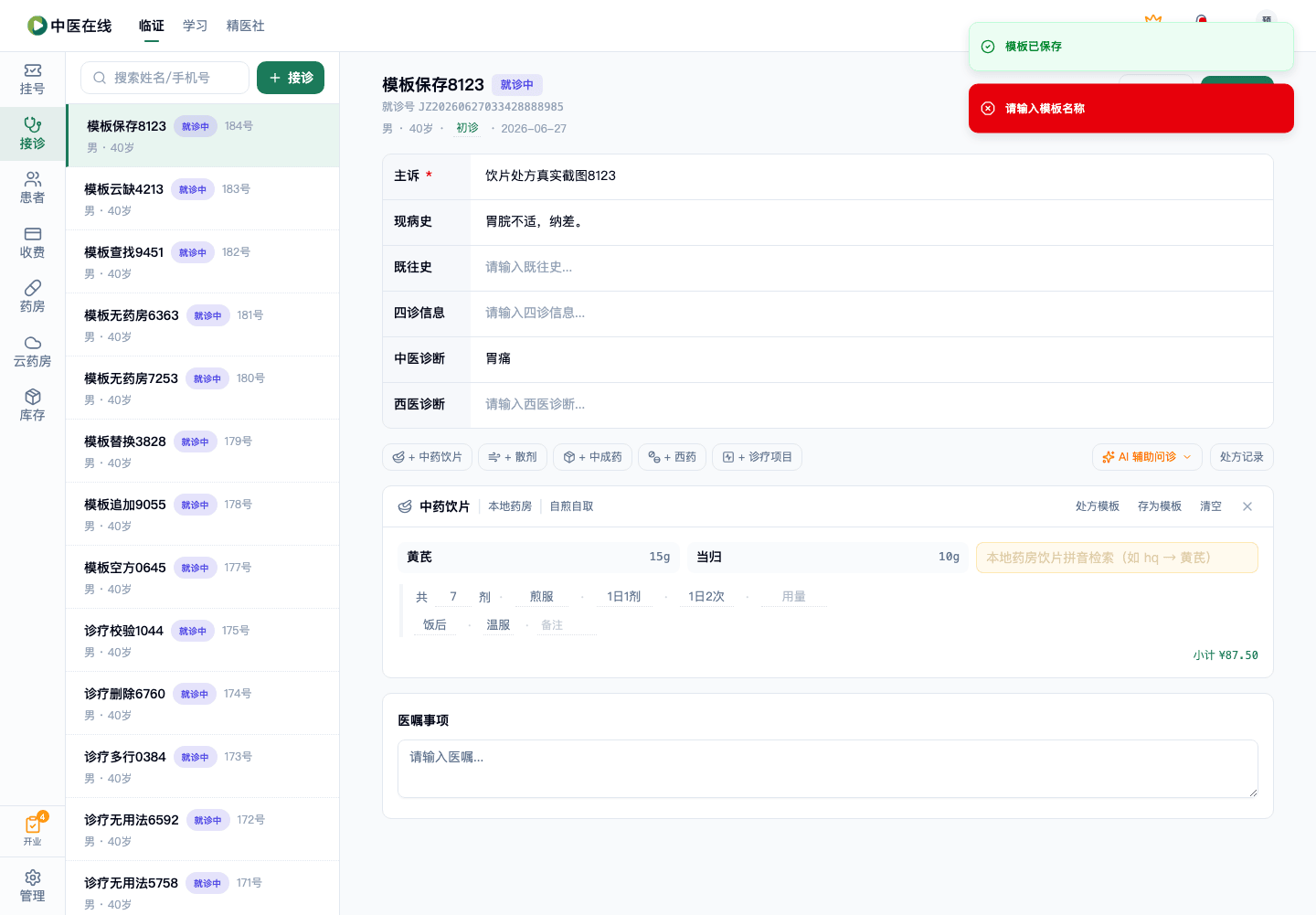Viewport: 1316px width, 915px height.
Task: Click the 现病史 field
Action: 871,222
